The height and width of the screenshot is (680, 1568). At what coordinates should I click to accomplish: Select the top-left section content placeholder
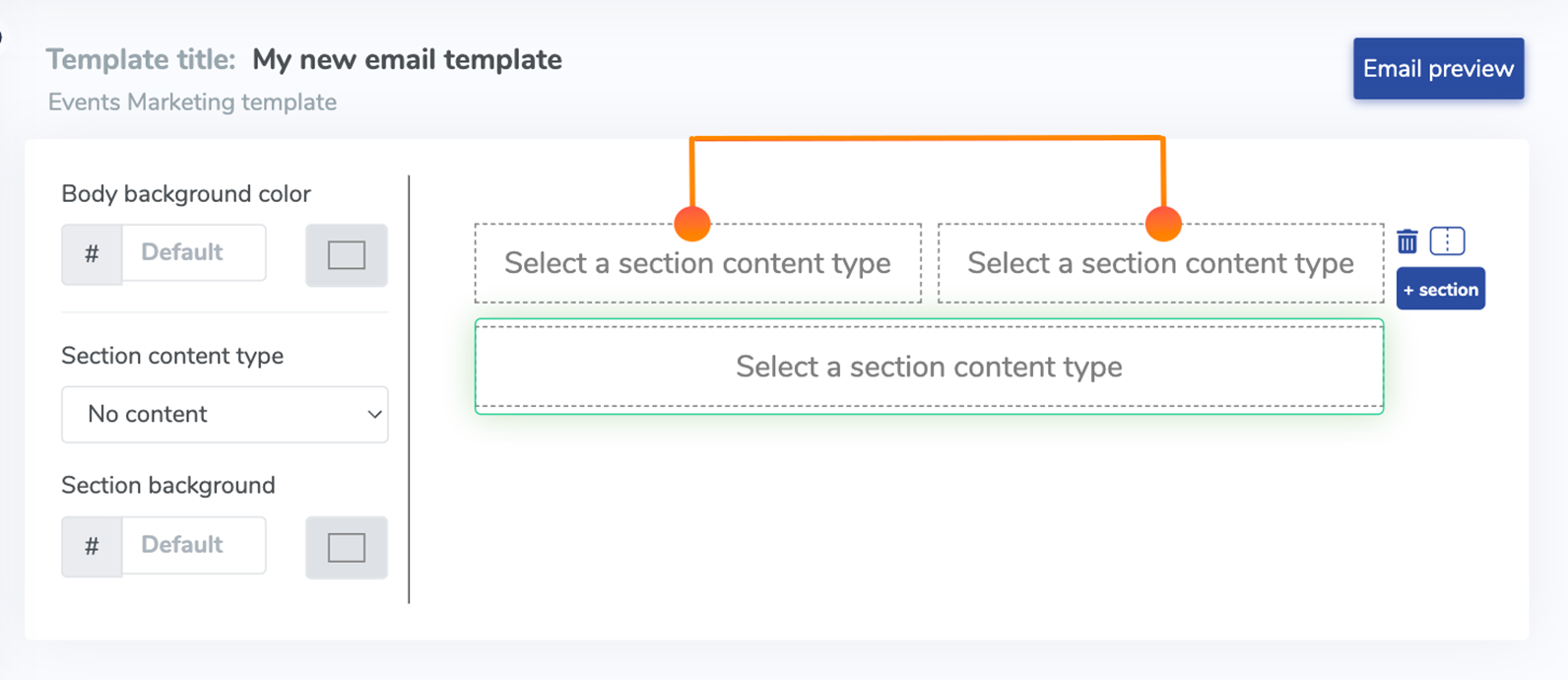tap(697, 264)
